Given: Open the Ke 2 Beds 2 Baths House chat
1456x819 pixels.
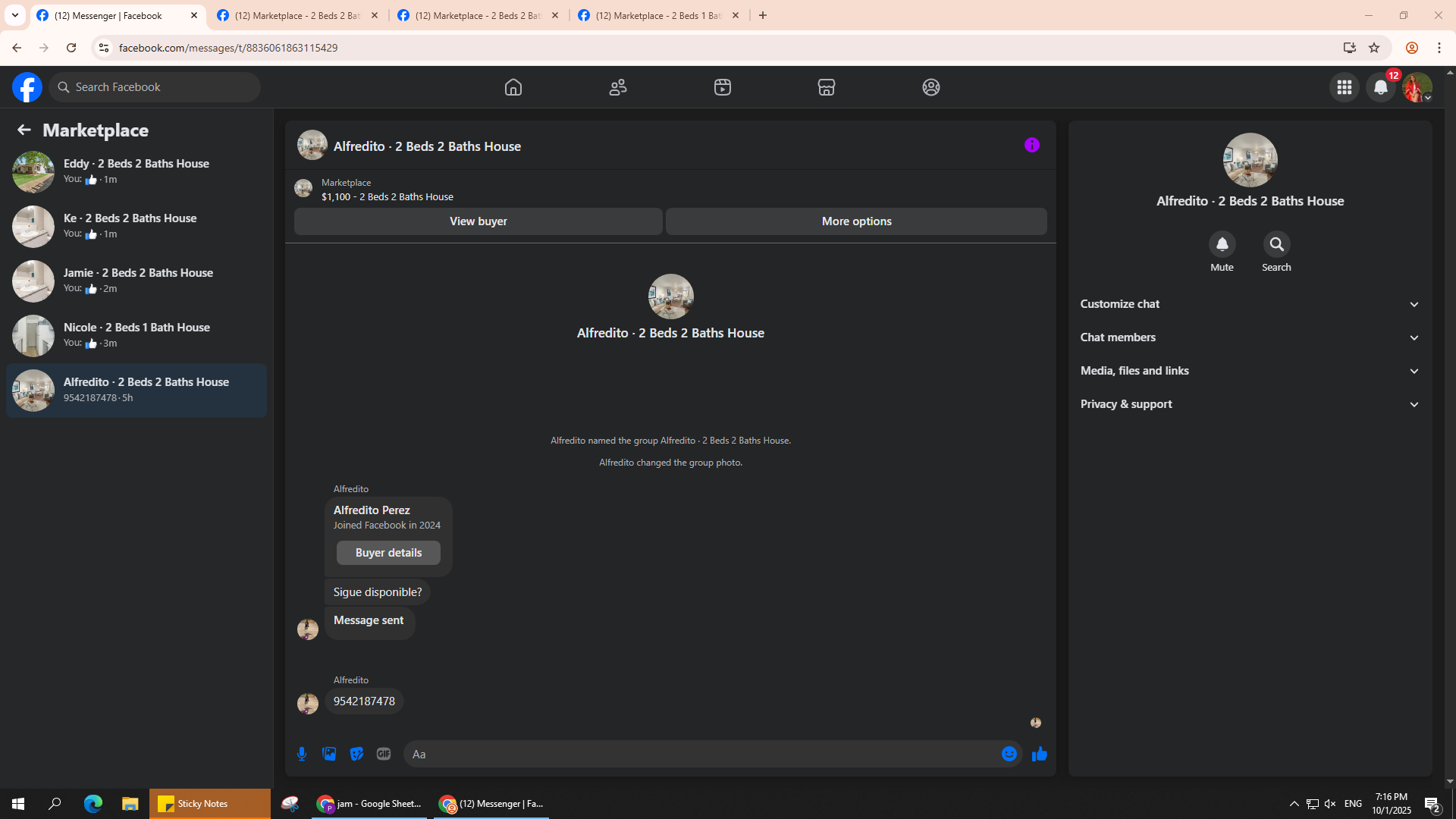Looking at the screenshot, I should (136, 226).
